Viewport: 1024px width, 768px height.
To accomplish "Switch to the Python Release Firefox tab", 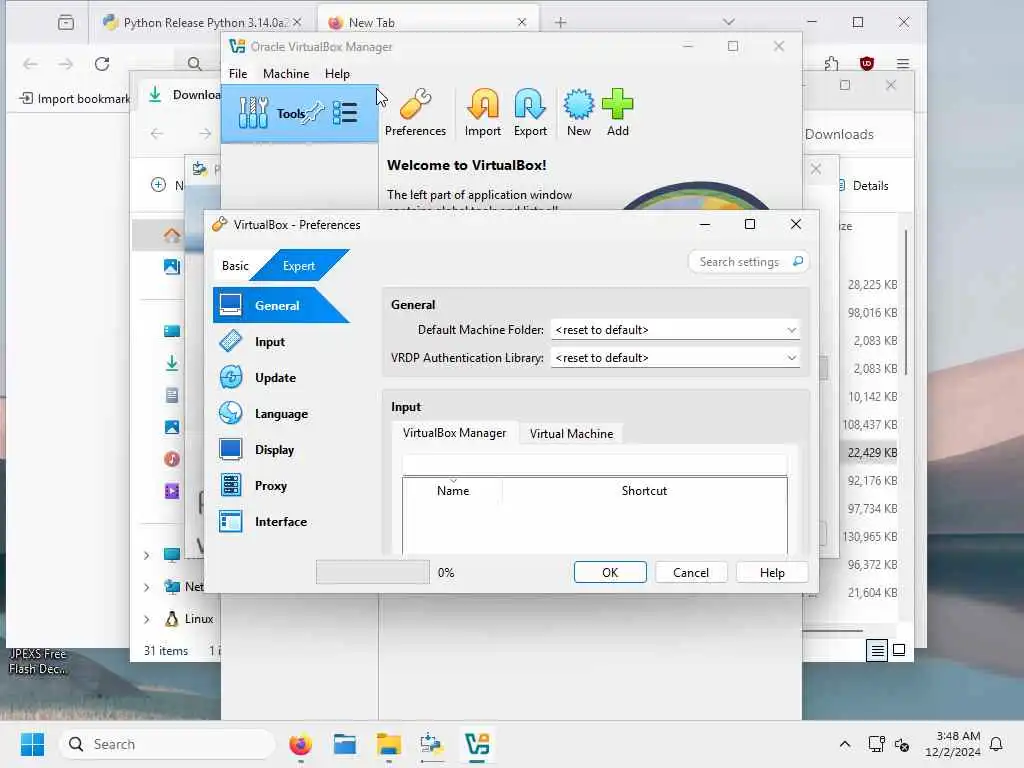I will coord(202,22).
